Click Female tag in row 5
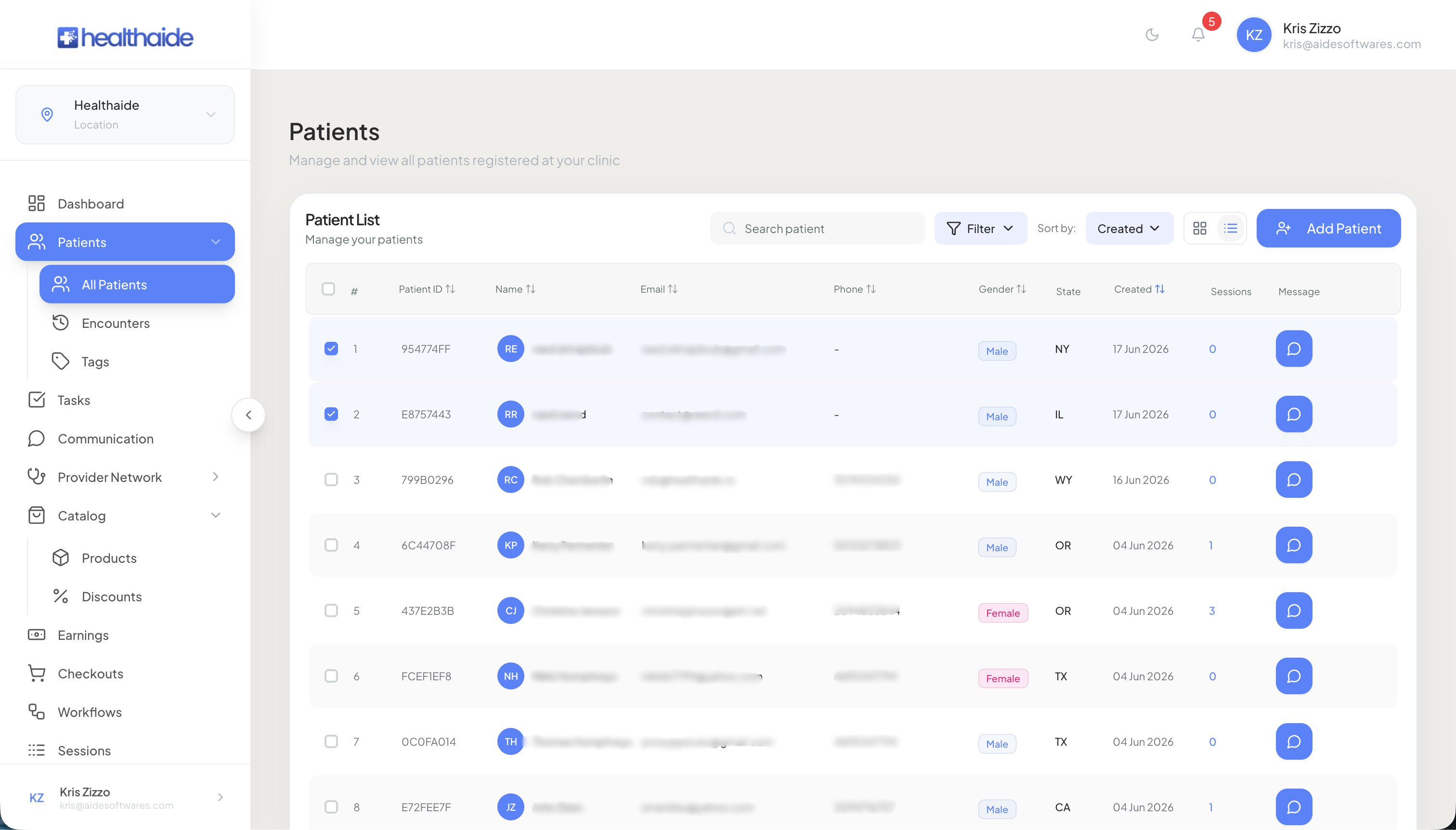This screenshot has height=830, width=1456. (1003, 613)
